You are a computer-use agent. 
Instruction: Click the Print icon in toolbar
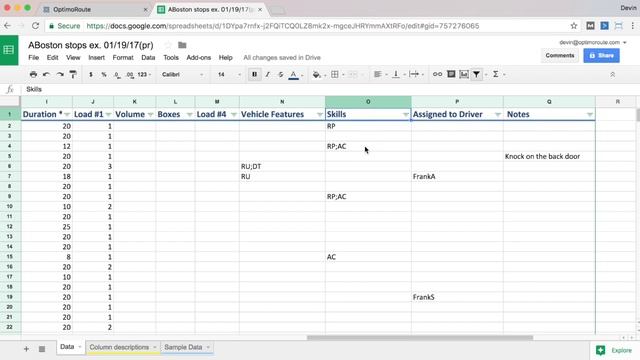(33, 74)
